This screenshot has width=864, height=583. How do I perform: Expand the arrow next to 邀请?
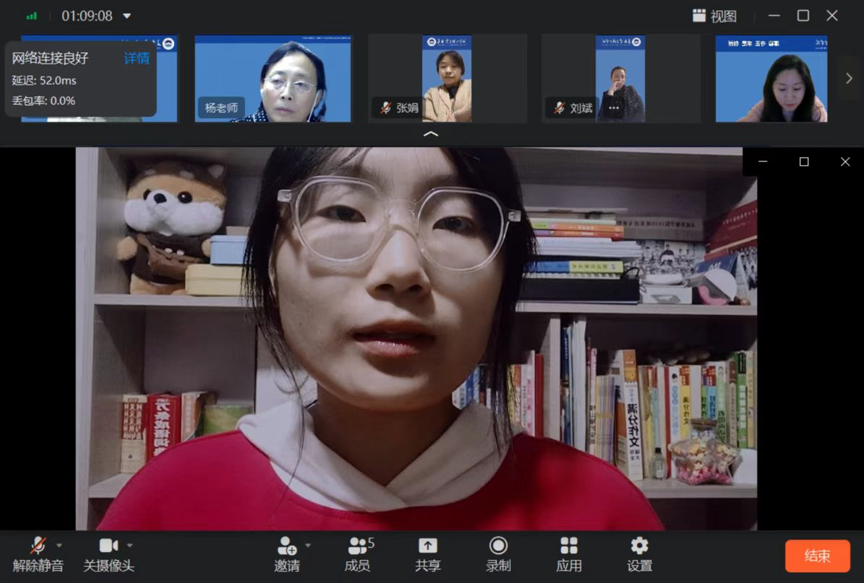click(308, 545)
